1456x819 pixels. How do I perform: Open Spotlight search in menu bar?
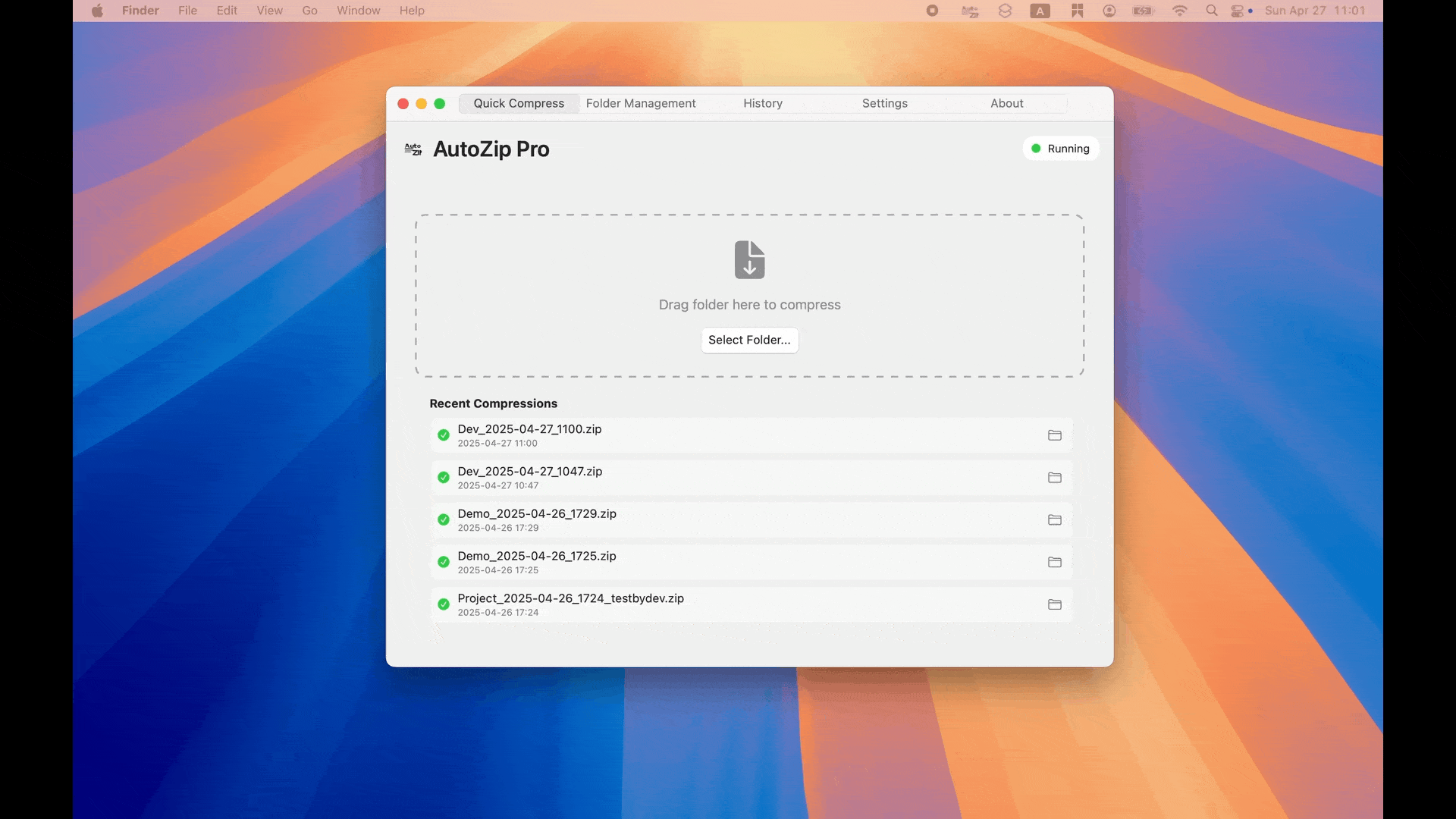click(1212, 11)
